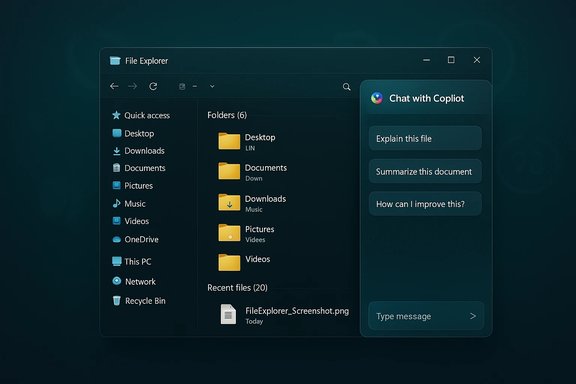Open the Pictures folder icon in Folders

pyautogui.click(x=229, y=232)
